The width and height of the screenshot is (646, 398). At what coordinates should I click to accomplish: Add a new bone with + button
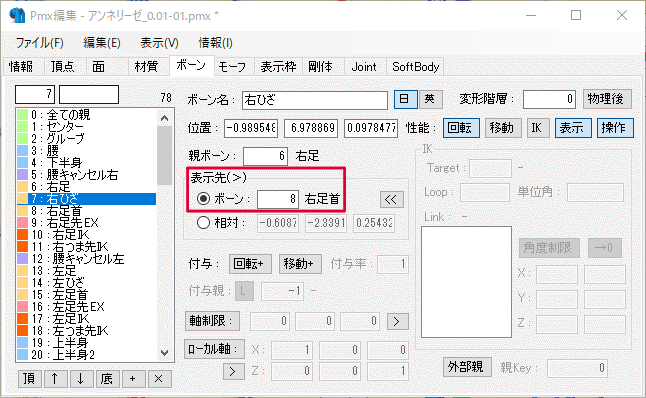[133, 378]
